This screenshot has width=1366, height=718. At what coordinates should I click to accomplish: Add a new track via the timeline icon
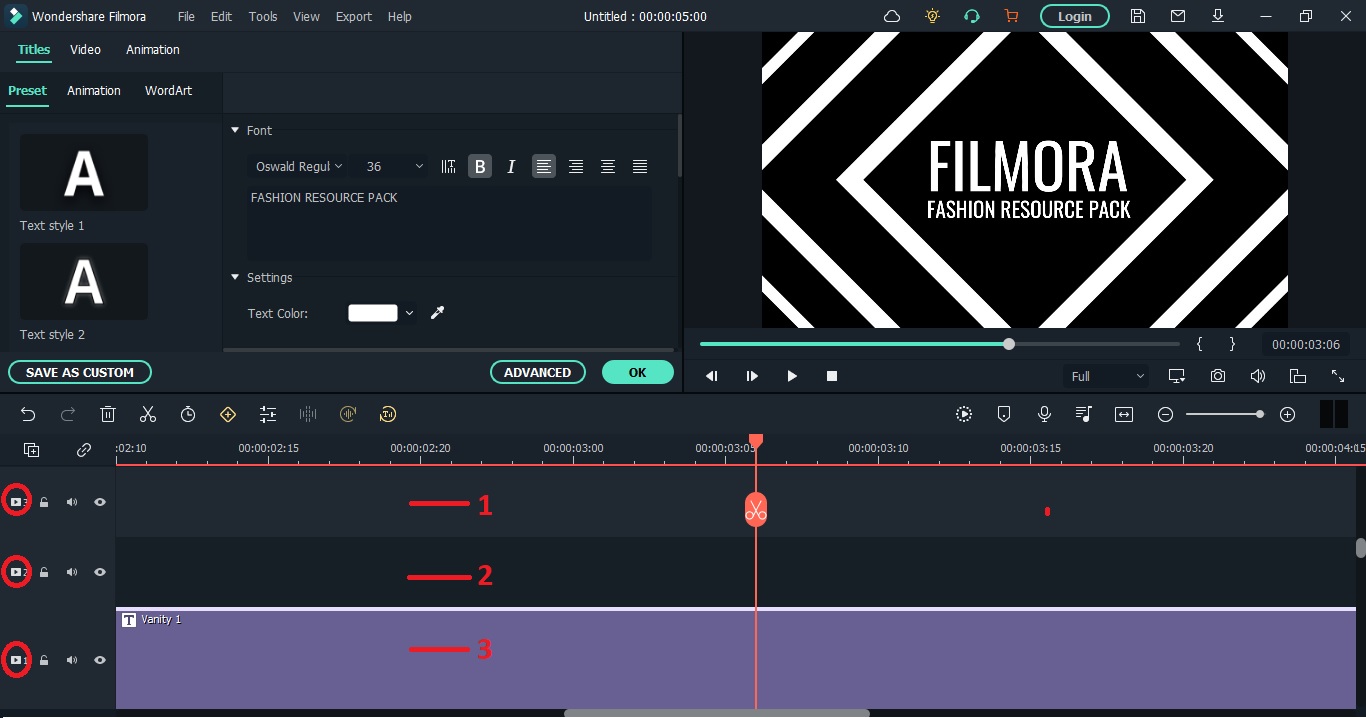tap(32, 450)
